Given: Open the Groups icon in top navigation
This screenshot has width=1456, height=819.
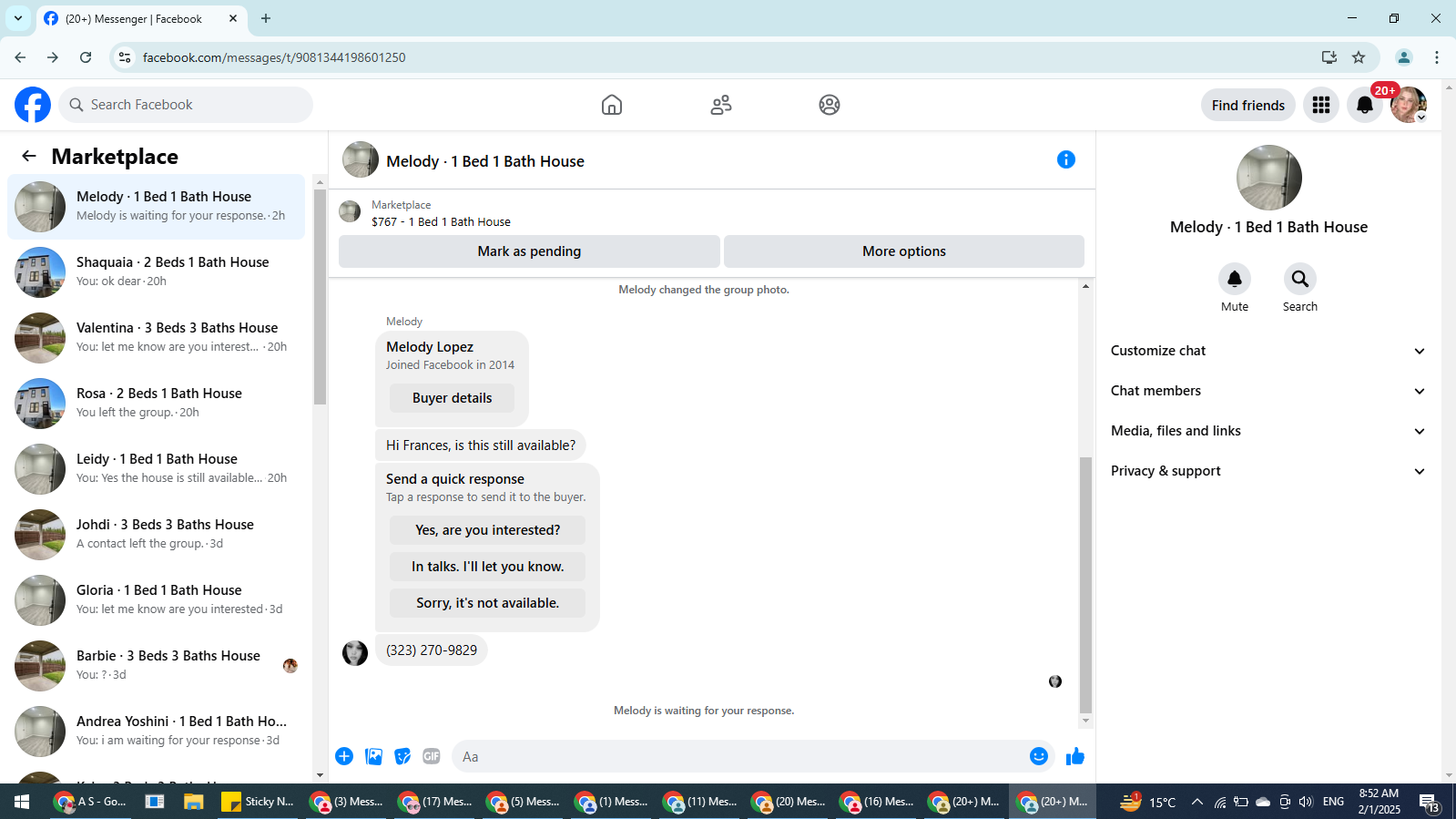Looking at the screenshot, I should (830, 105).
